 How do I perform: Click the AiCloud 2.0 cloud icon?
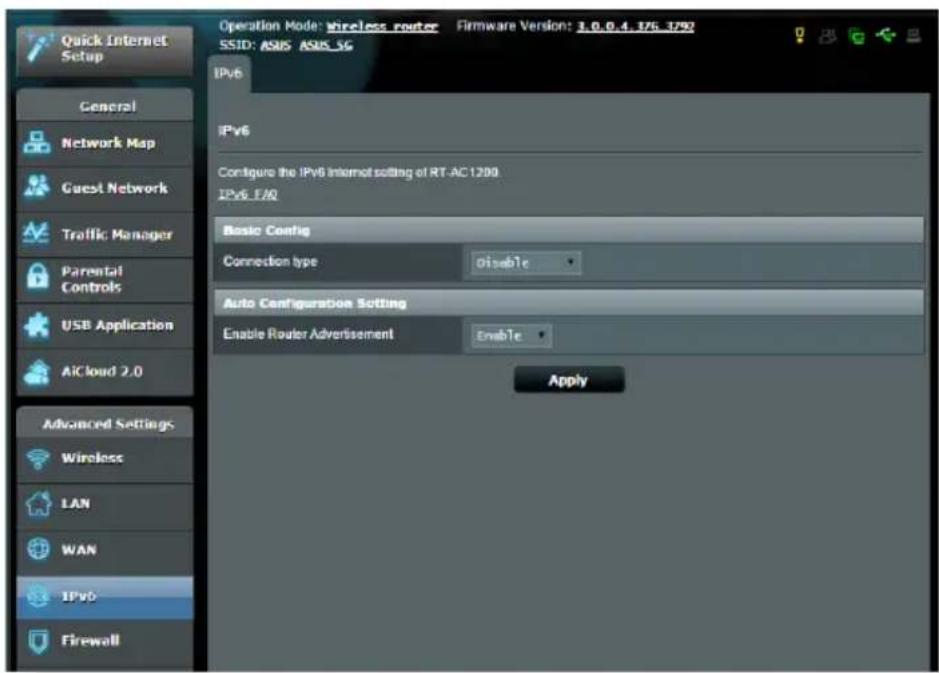(x=37, y=371)
